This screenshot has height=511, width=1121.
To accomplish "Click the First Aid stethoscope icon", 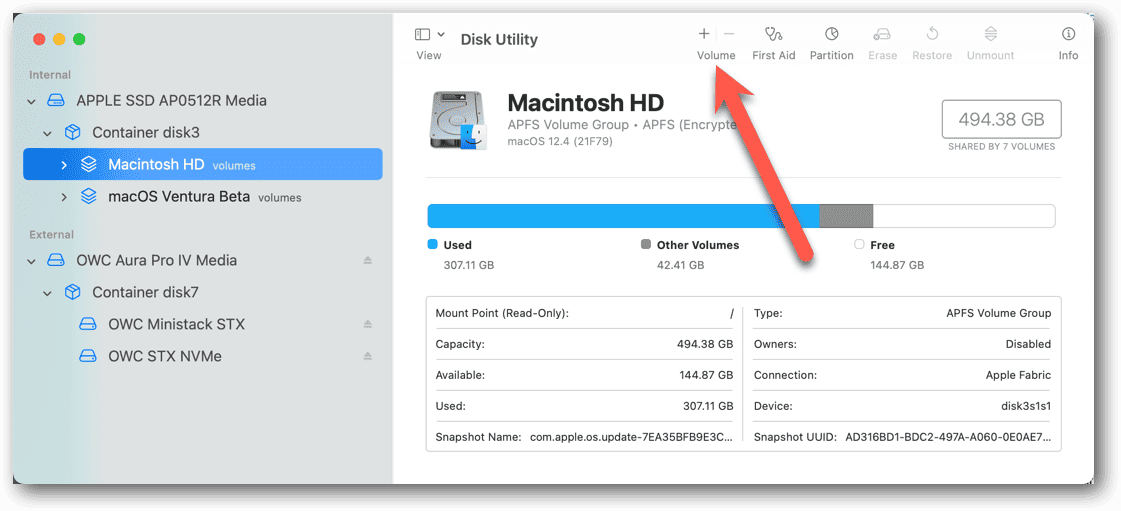I will [773, 35].
